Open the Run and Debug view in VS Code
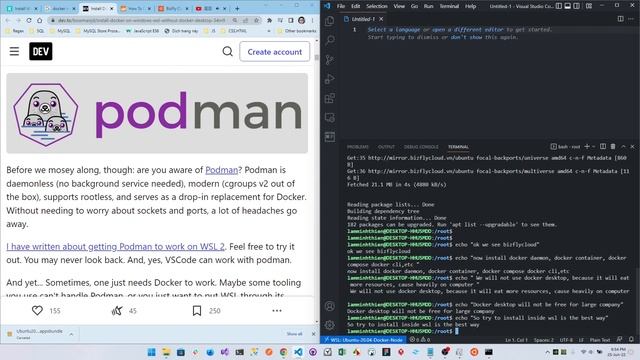Image resolution: width=640 pixels, height=360 pixels. pyautogui.click(x=329, y=79)
